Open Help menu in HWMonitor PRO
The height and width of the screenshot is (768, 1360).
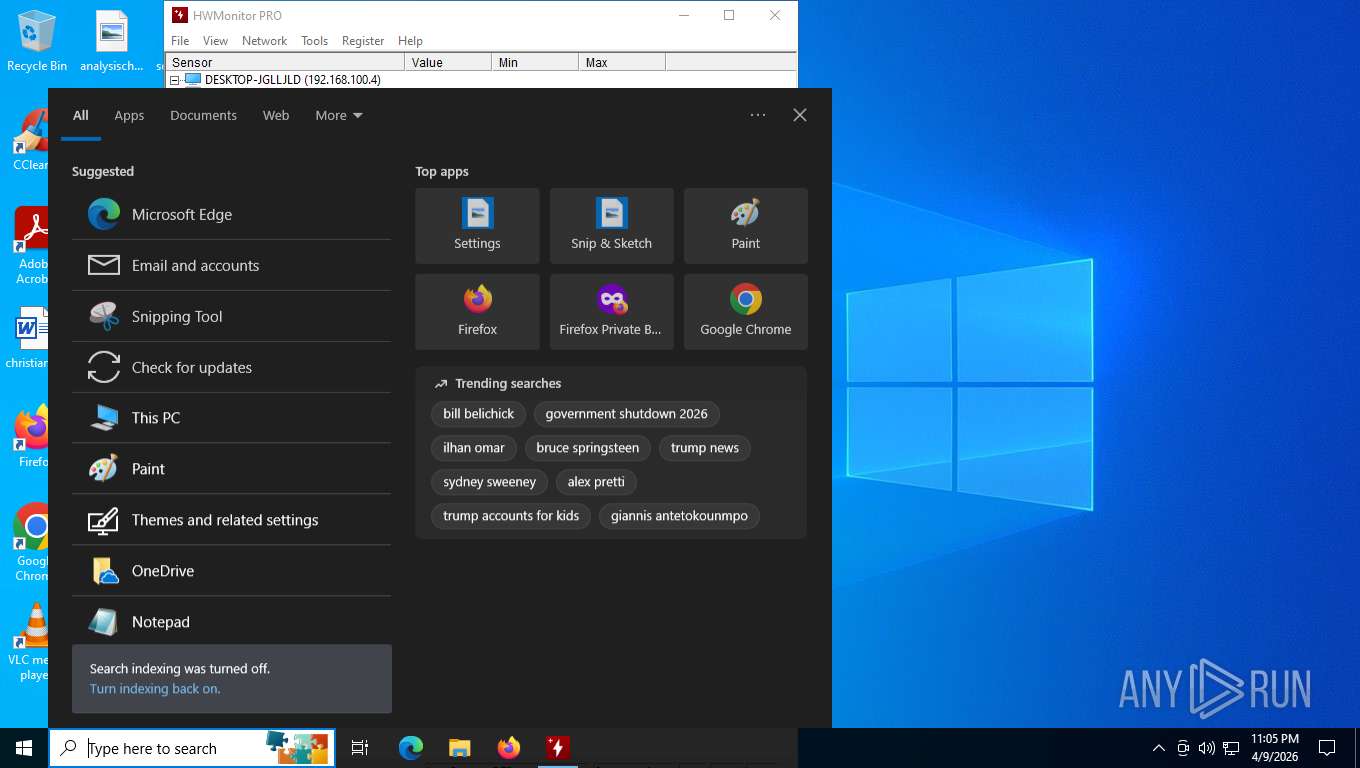click(410, 41)
